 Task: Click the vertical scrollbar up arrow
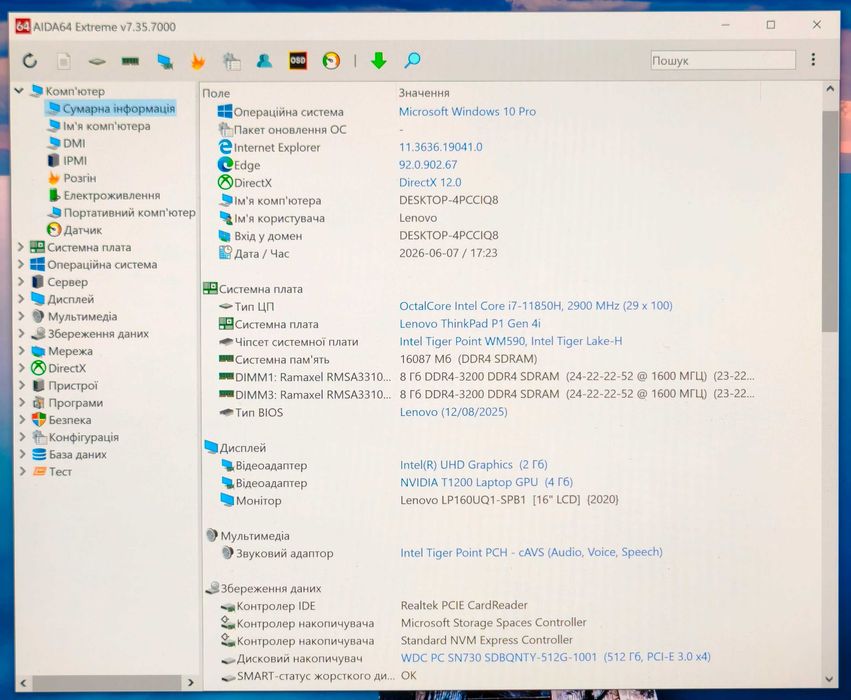[830, 88]
